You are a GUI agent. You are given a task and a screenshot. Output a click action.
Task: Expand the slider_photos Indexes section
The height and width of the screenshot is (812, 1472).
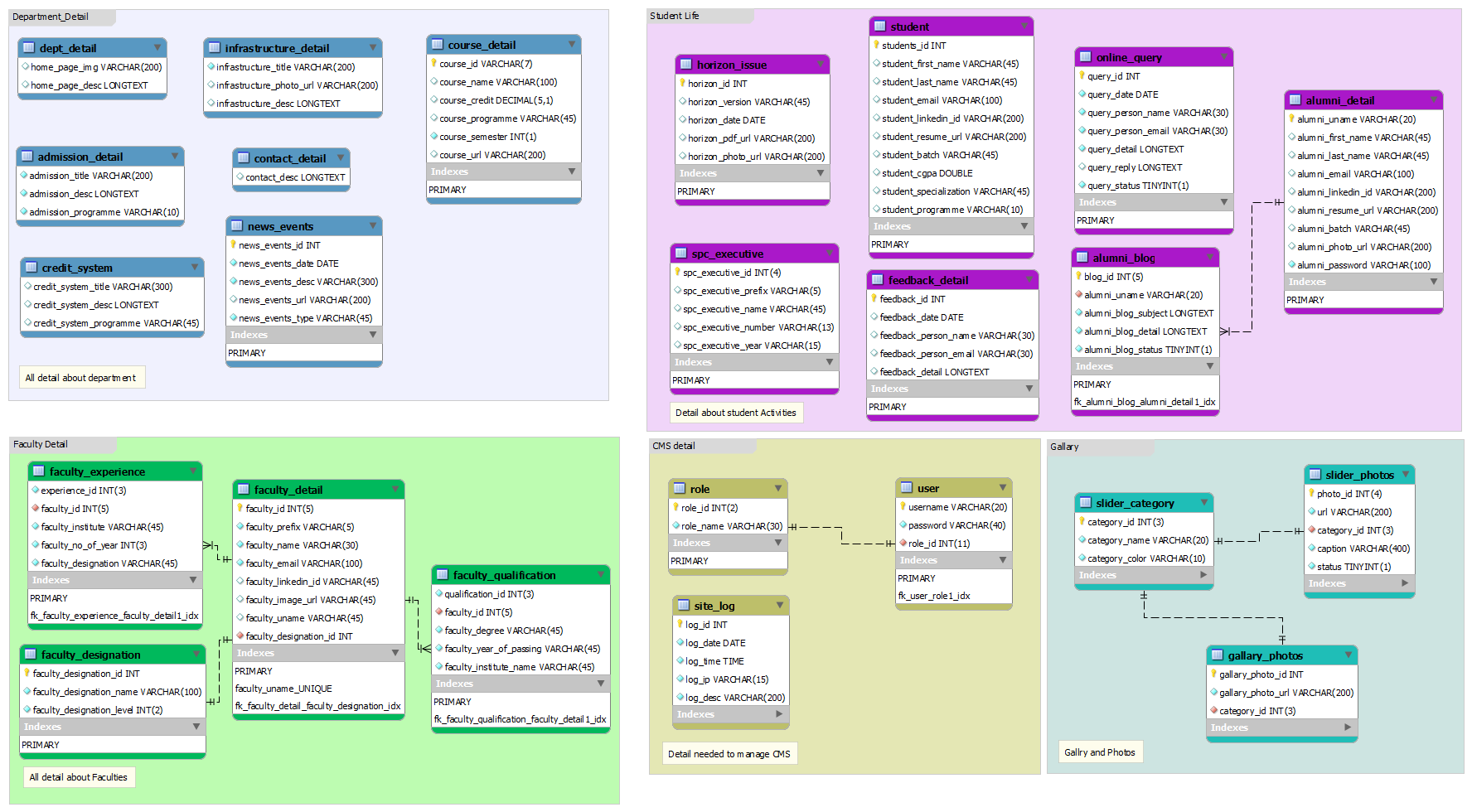(x=1405, y=583)
